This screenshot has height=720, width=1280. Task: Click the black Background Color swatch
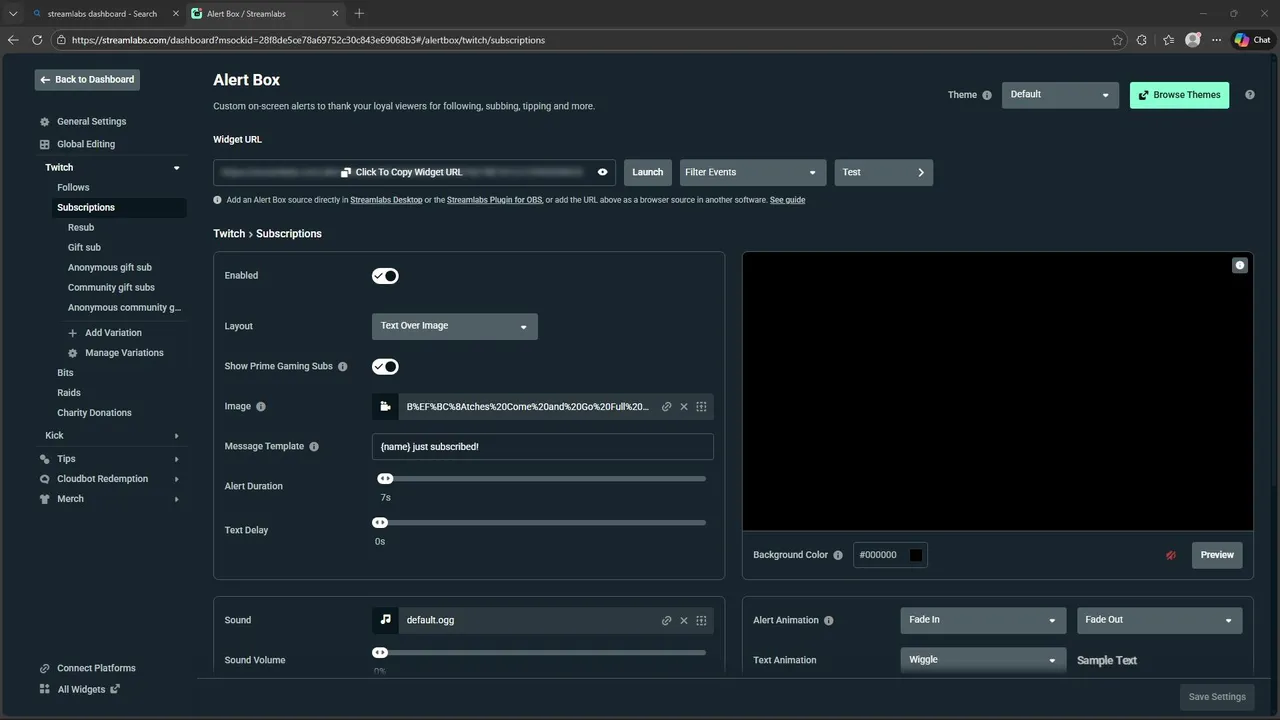pos(916,555)
